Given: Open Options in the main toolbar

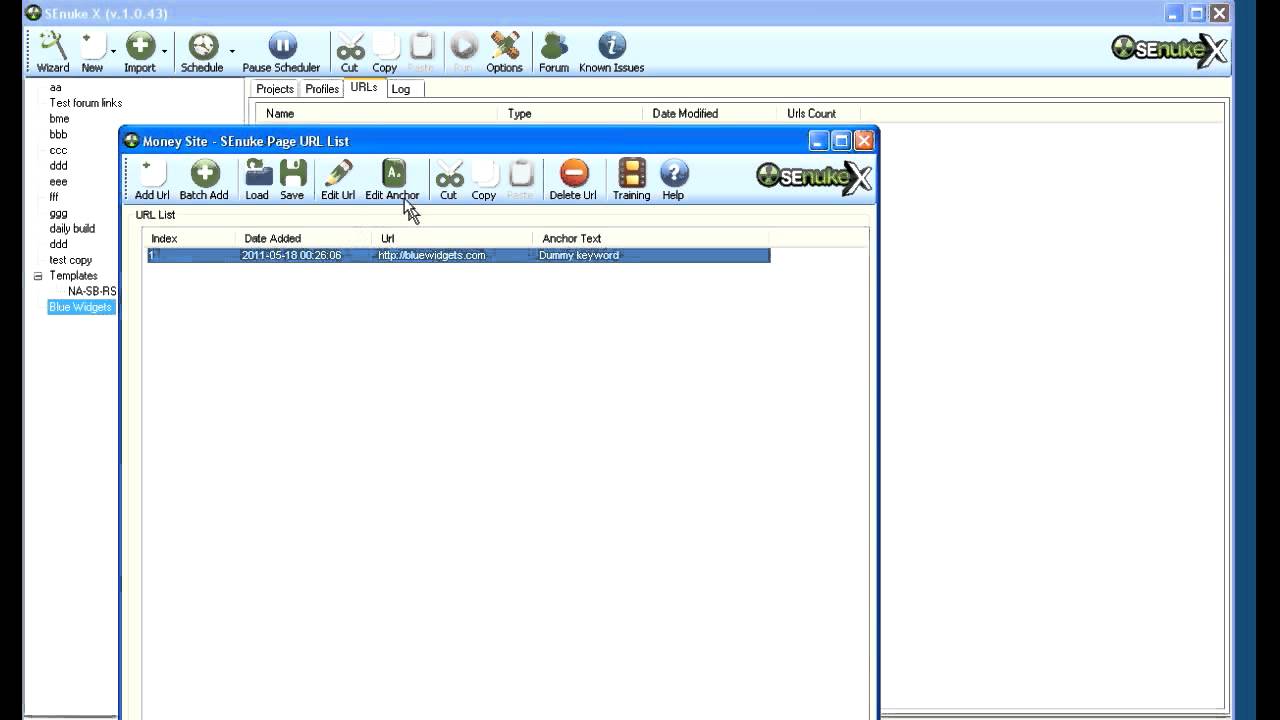Looking at the screenshot, I should tap(504, 52).
